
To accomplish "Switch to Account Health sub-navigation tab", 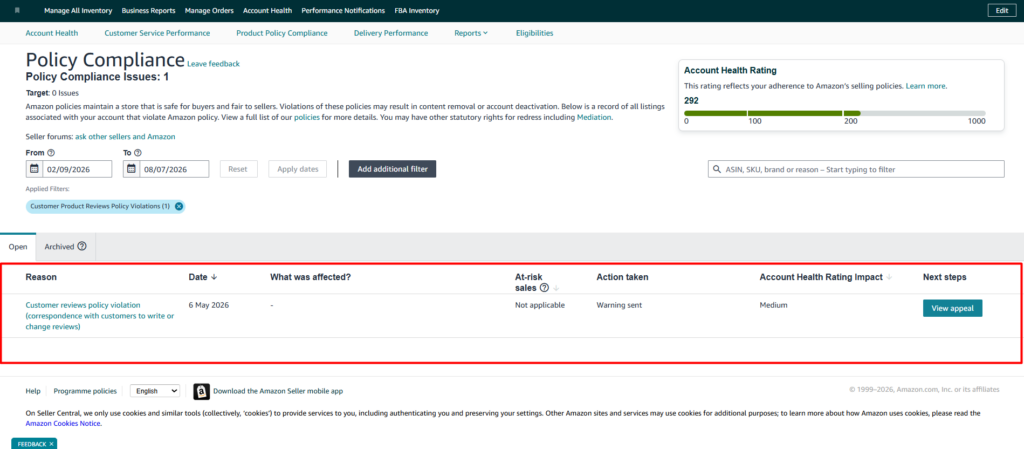I will [x=52, y=33].
